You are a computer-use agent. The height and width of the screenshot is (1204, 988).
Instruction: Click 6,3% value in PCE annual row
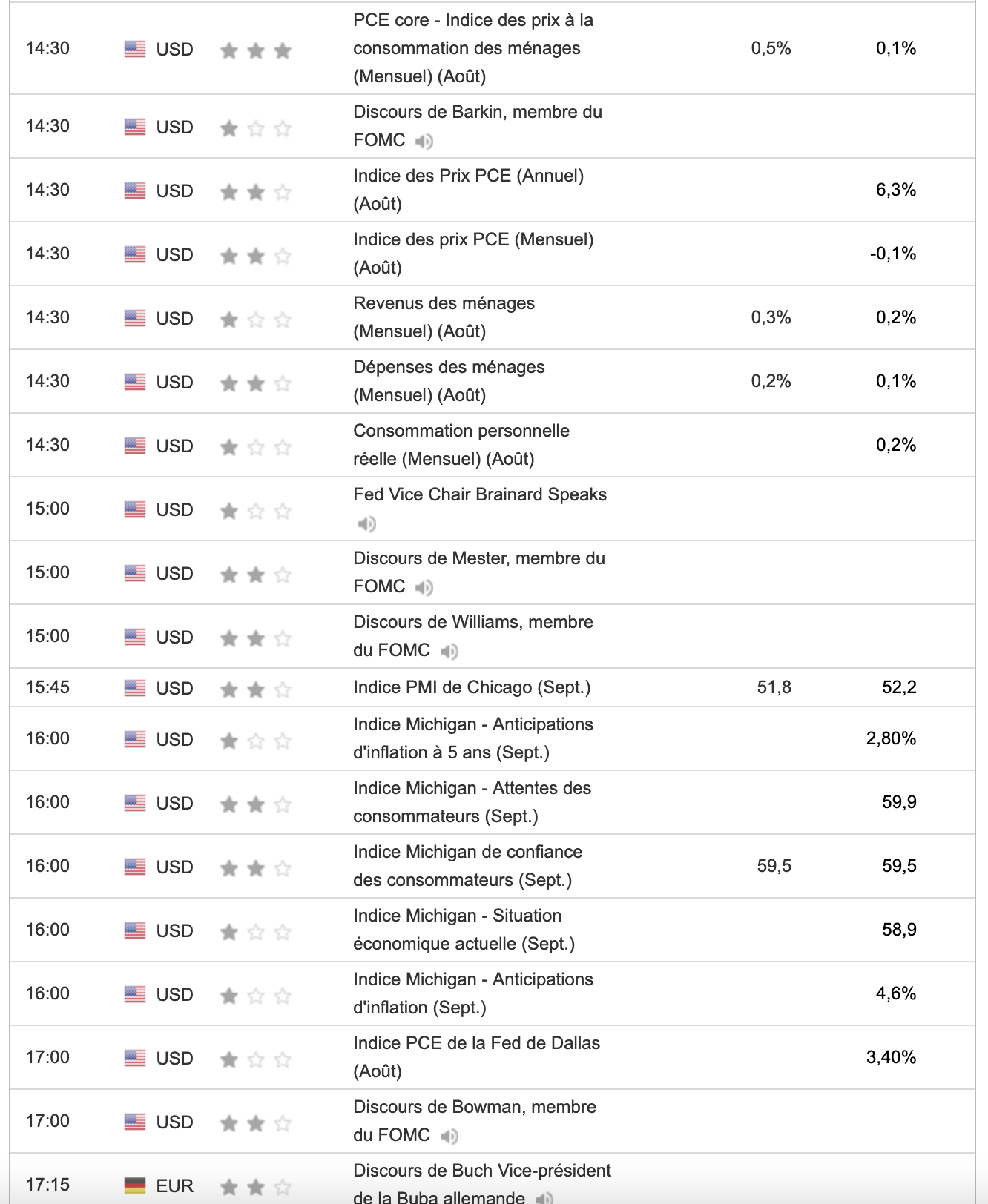pyautogui.click(x=895, y=190)
